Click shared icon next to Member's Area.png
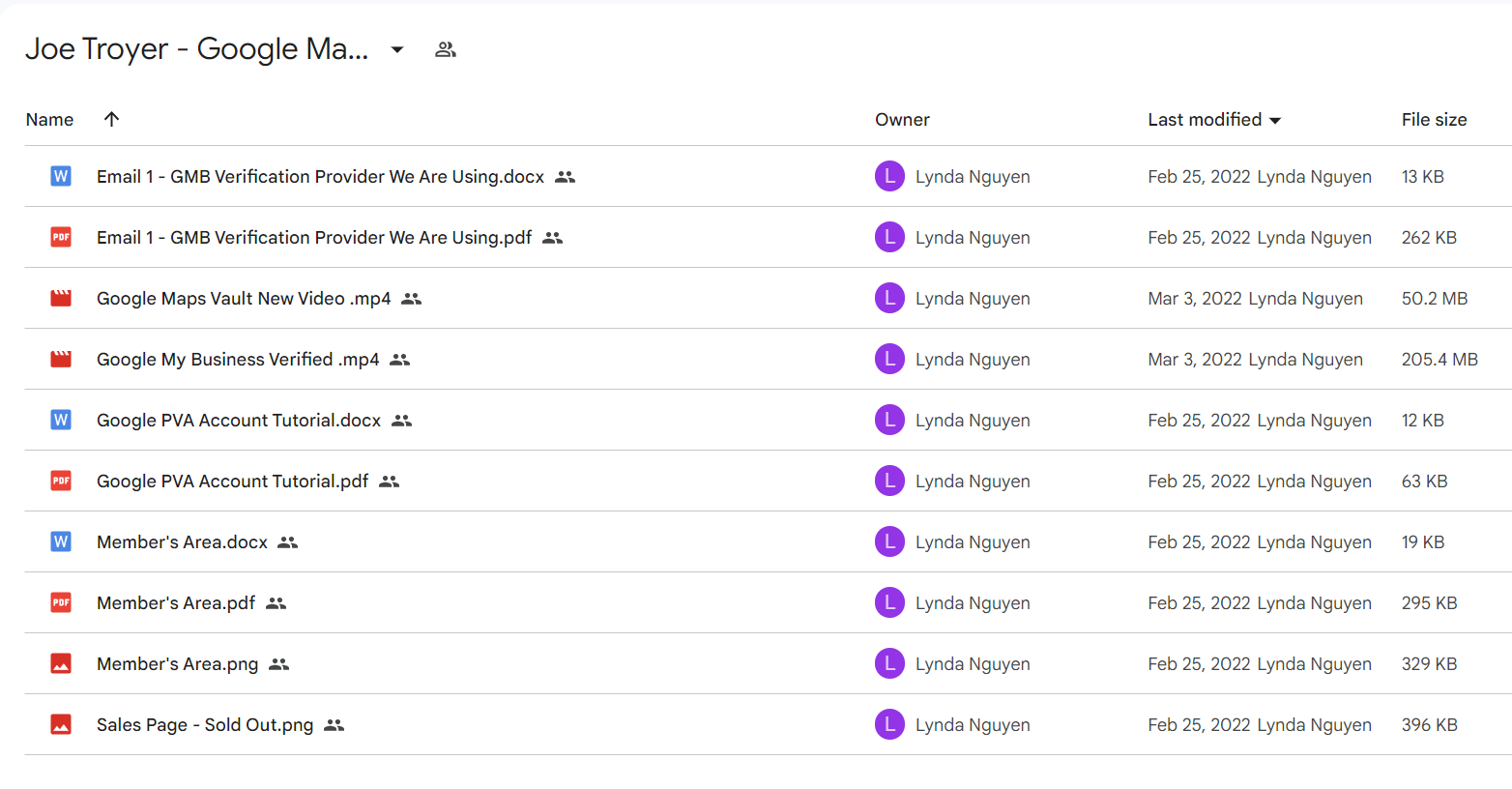 coord(278,664)
